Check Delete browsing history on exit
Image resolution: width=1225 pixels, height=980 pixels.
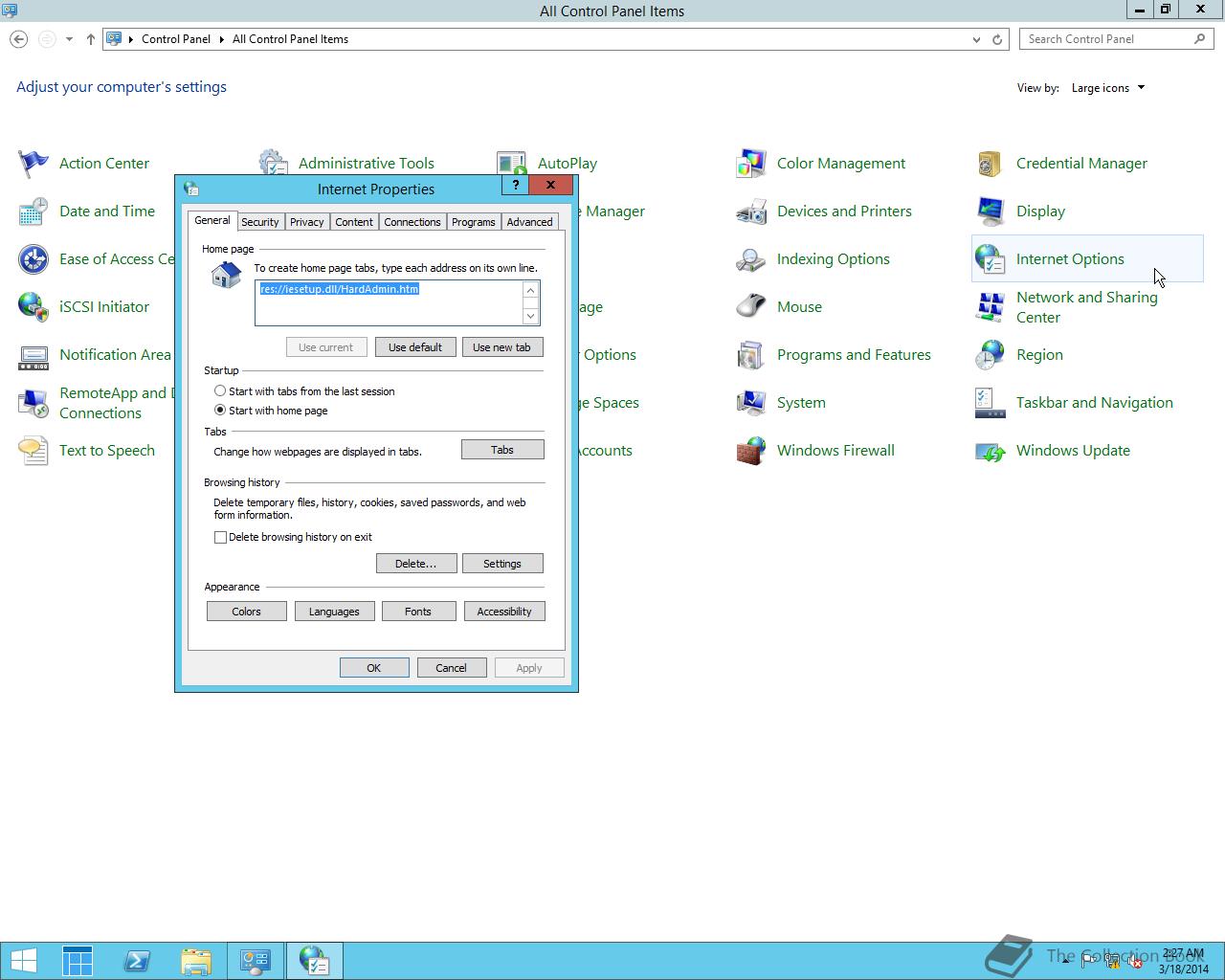(294, 538)
